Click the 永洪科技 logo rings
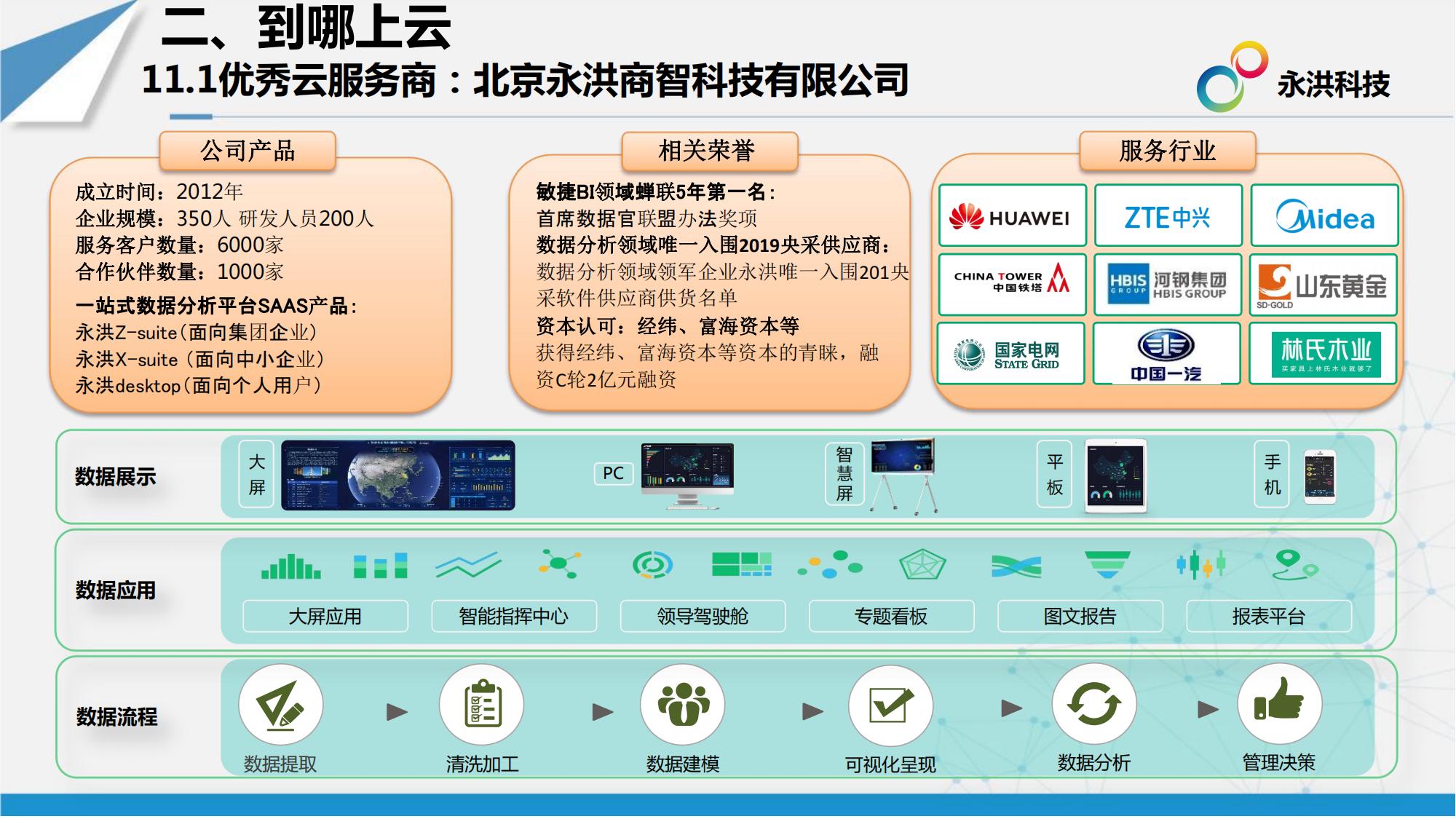The image size is (1456, 819). (1232, 76)
